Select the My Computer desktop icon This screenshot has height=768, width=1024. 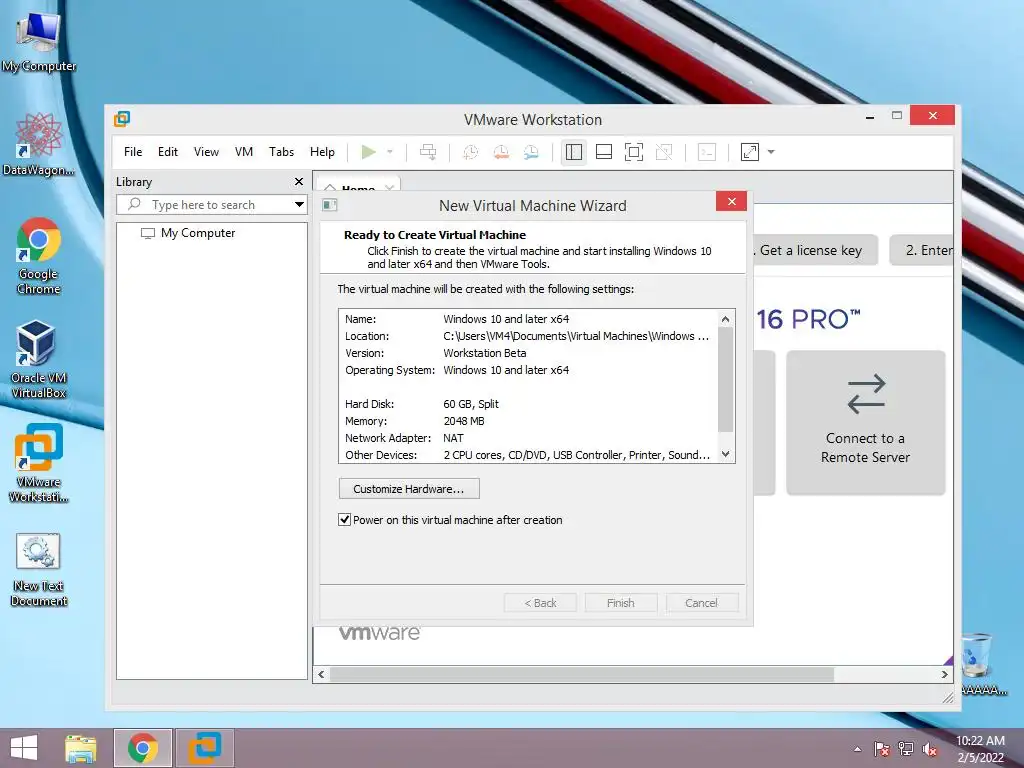39,40
